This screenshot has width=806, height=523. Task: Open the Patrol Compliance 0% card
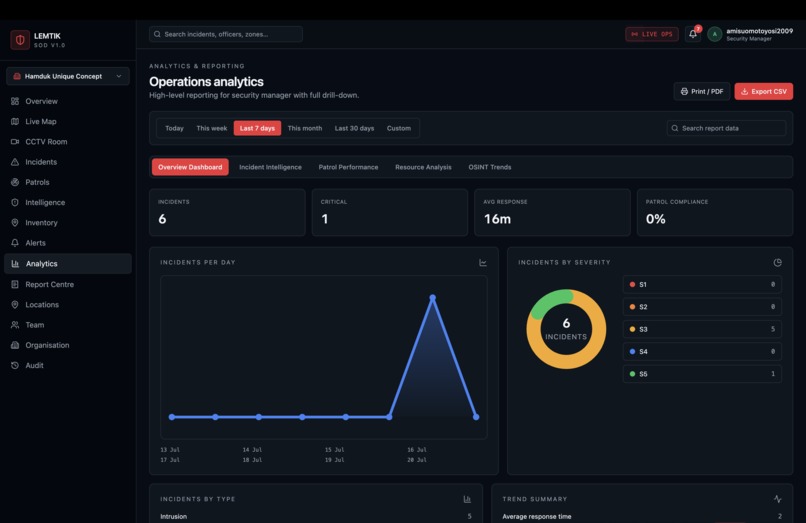[x=715, y=212]
